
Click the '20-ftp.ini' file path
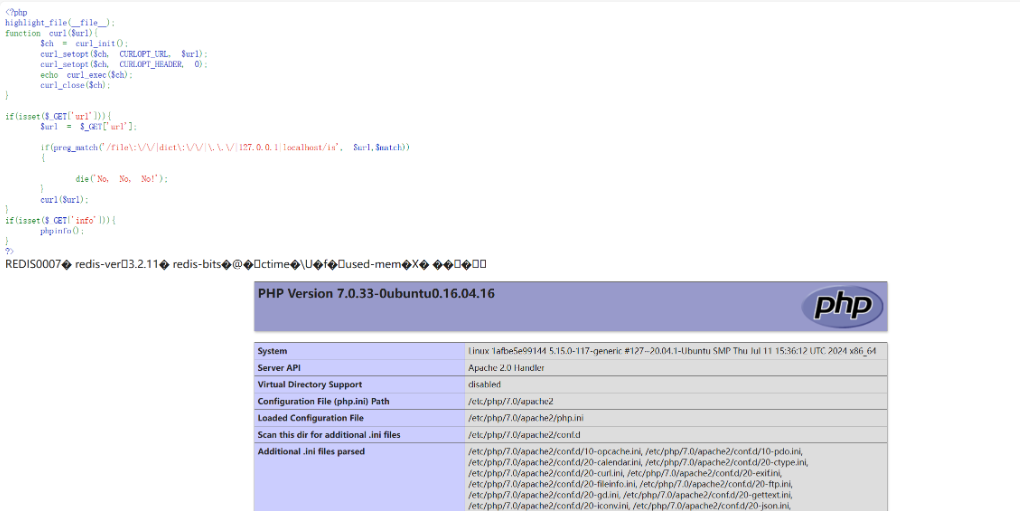click(716, 484)
